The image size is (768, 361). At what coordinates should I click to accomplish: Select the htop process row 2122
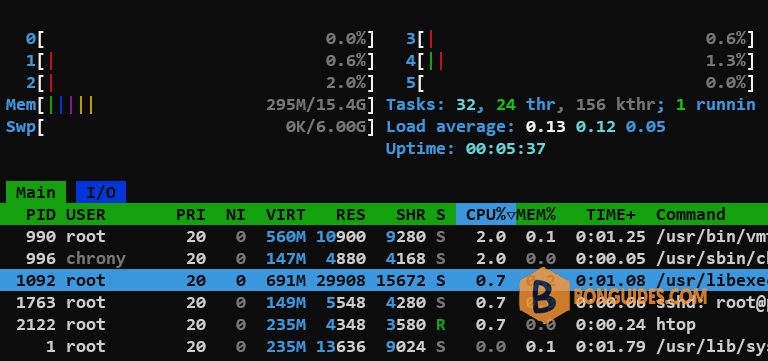point(384,324)
